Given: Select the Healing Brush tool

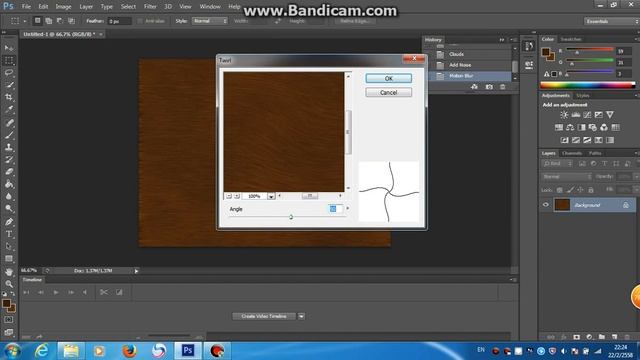Looking at the screenshot, I should click(x=9, y=122).
